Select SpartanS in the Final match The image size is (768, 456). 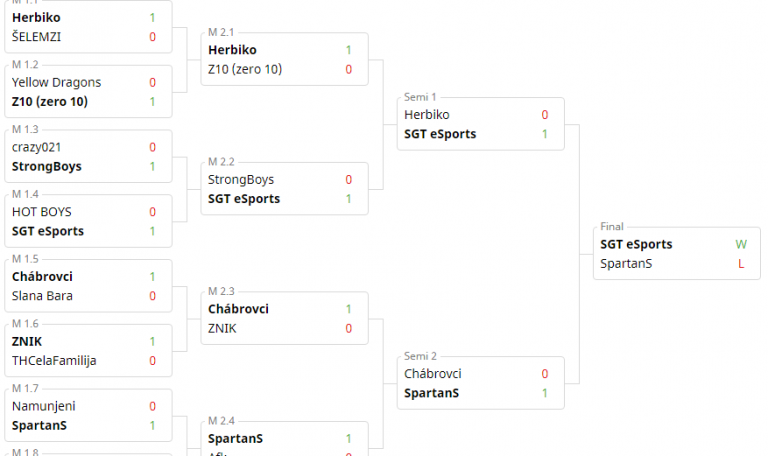click(x=627, y=263)
